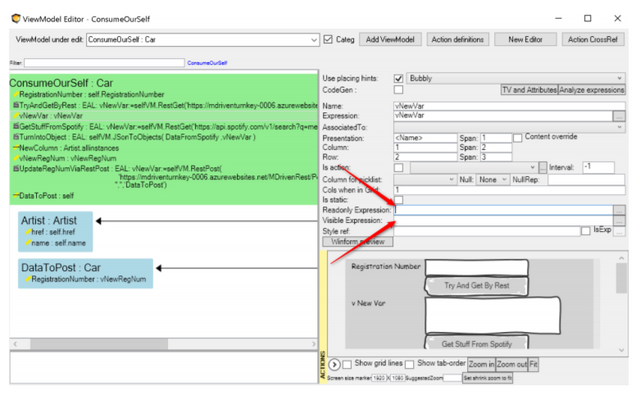
Task: Expand the AssociatedTo dropdown
Action: (619, 127)
